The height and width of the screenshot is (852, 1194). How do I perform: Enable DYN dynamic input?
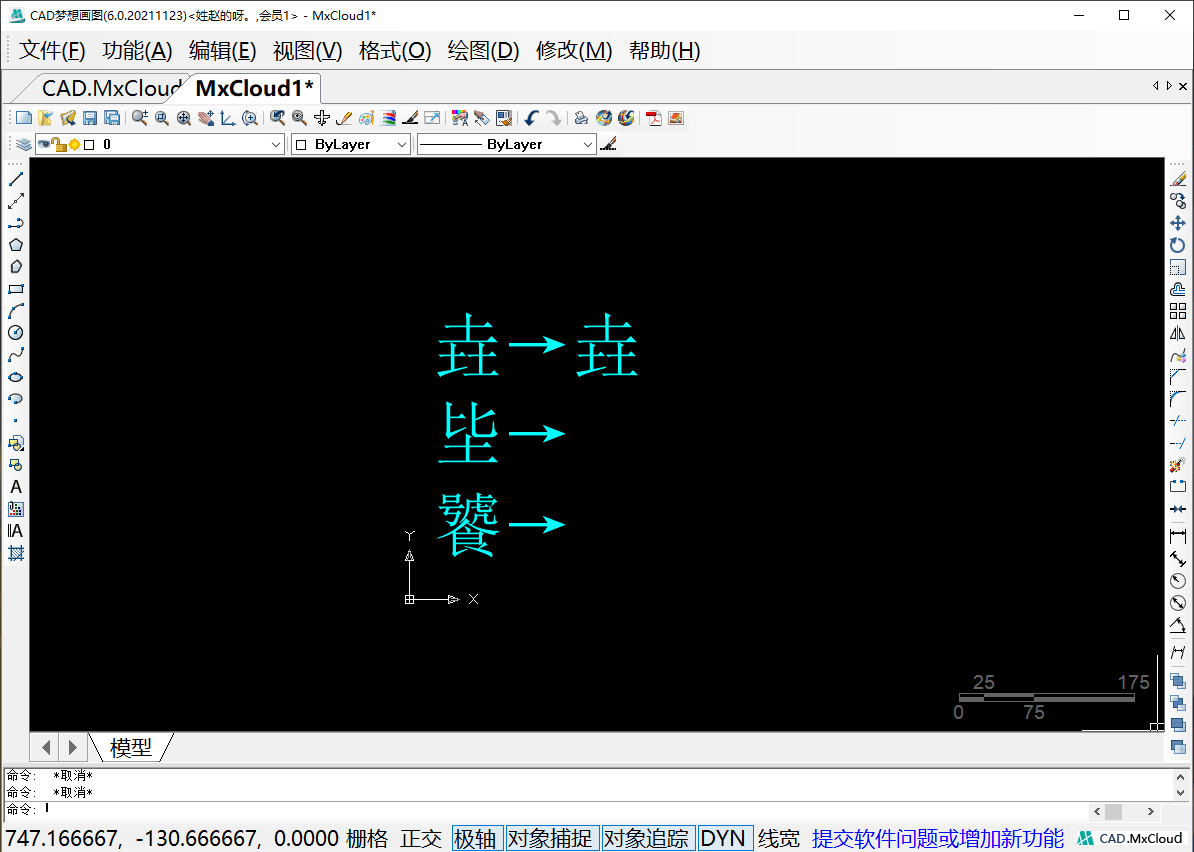[x=724, y=838]
